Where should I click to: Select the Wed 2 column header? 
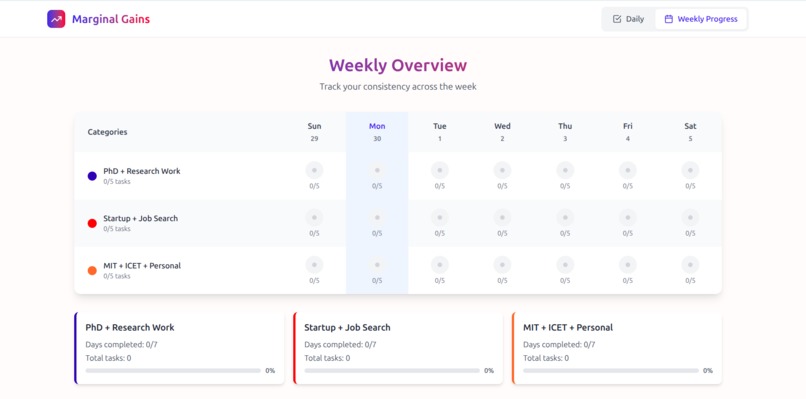pos(502,132)
